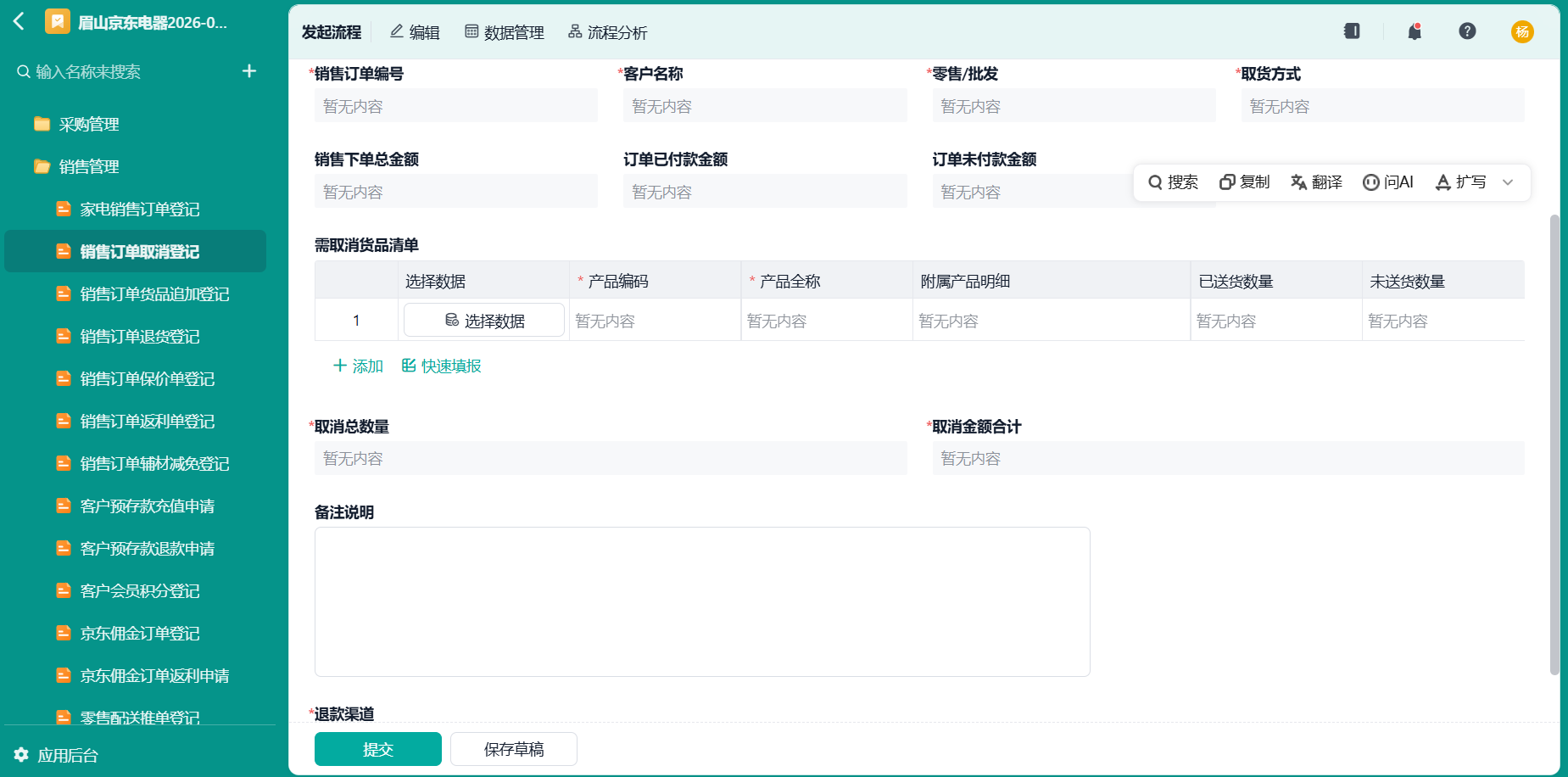The height and width of the screenshot is (777, 1568).
Task: Click the 订单已付款金额 field
Action: click(765, 192)
